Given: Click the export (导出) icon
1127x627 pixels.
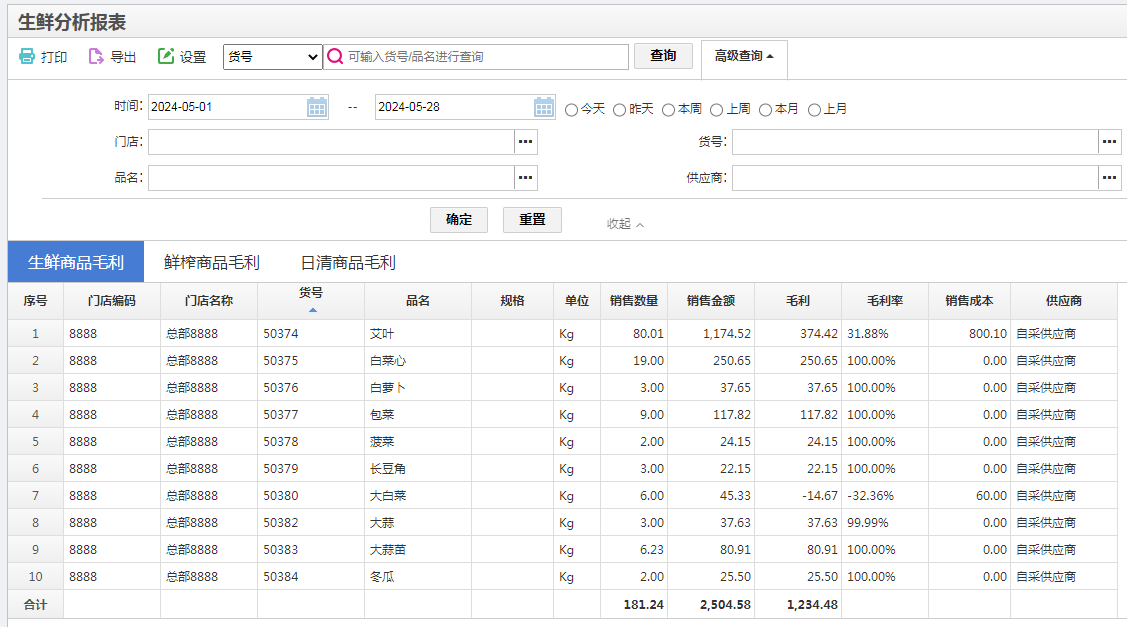Looking at the screenshot, I should point(96,56).
